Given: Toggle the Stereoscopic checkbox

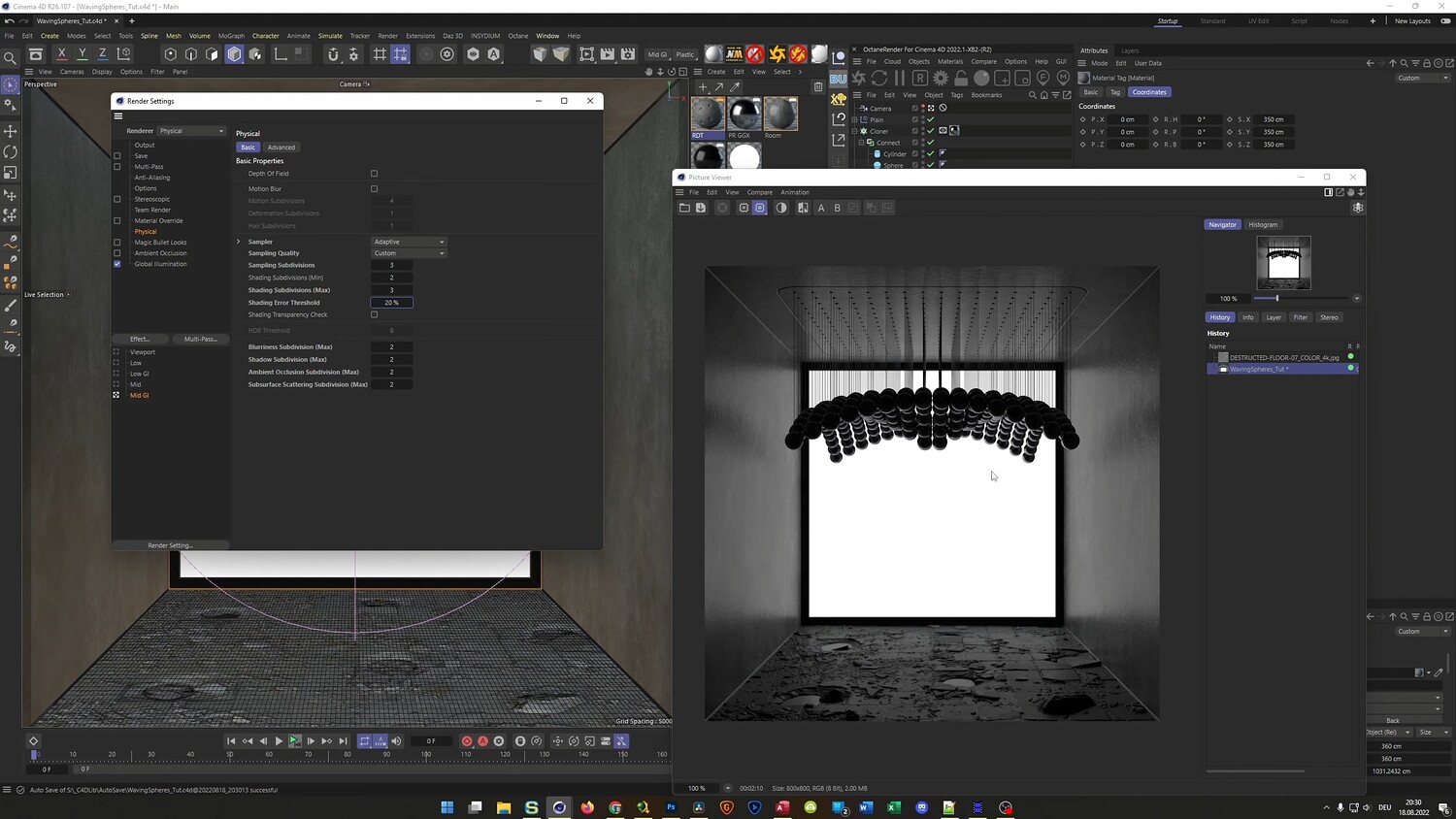Looking at the screenshot, I should click(117, 199).
